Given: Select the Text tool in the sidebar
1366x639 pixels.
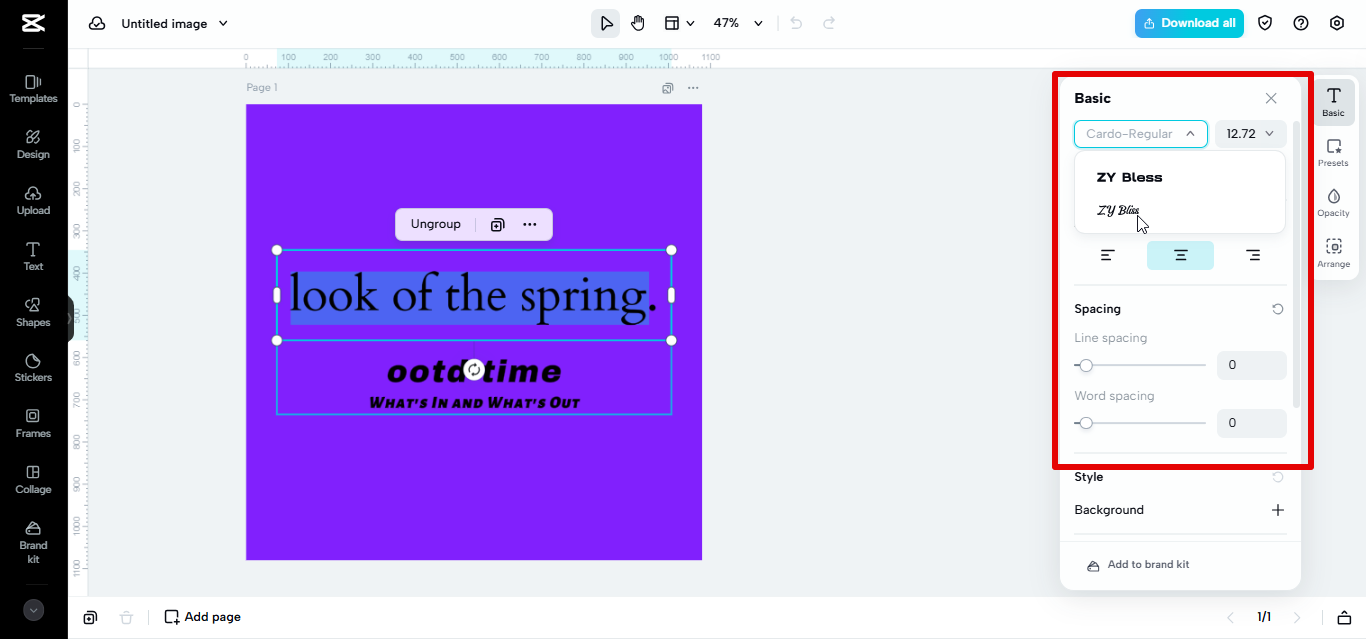Looking at the screenshot, I should click(33, 257).
